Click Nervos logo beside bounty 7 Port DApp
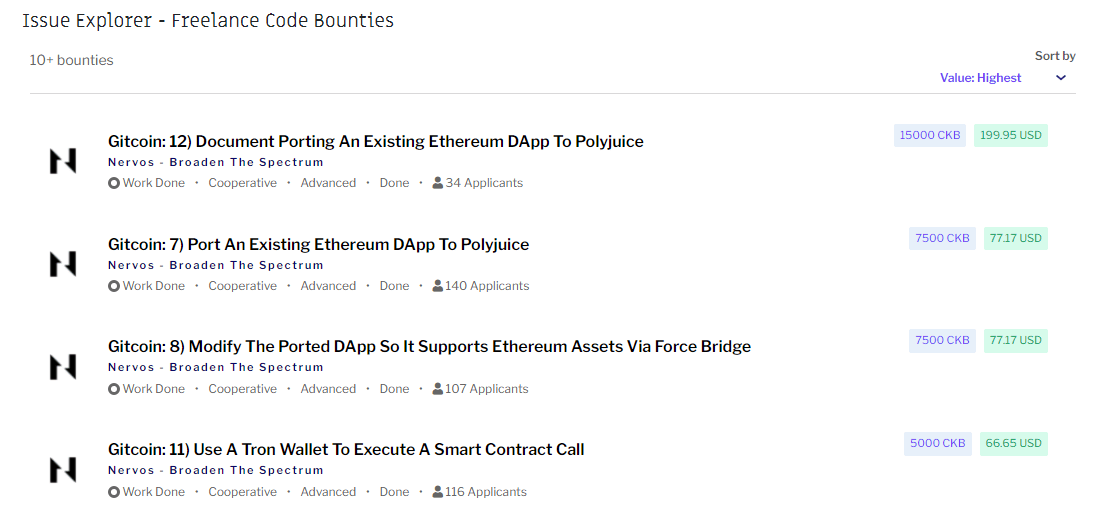1109x515 pixels. (x=63, y=264)
